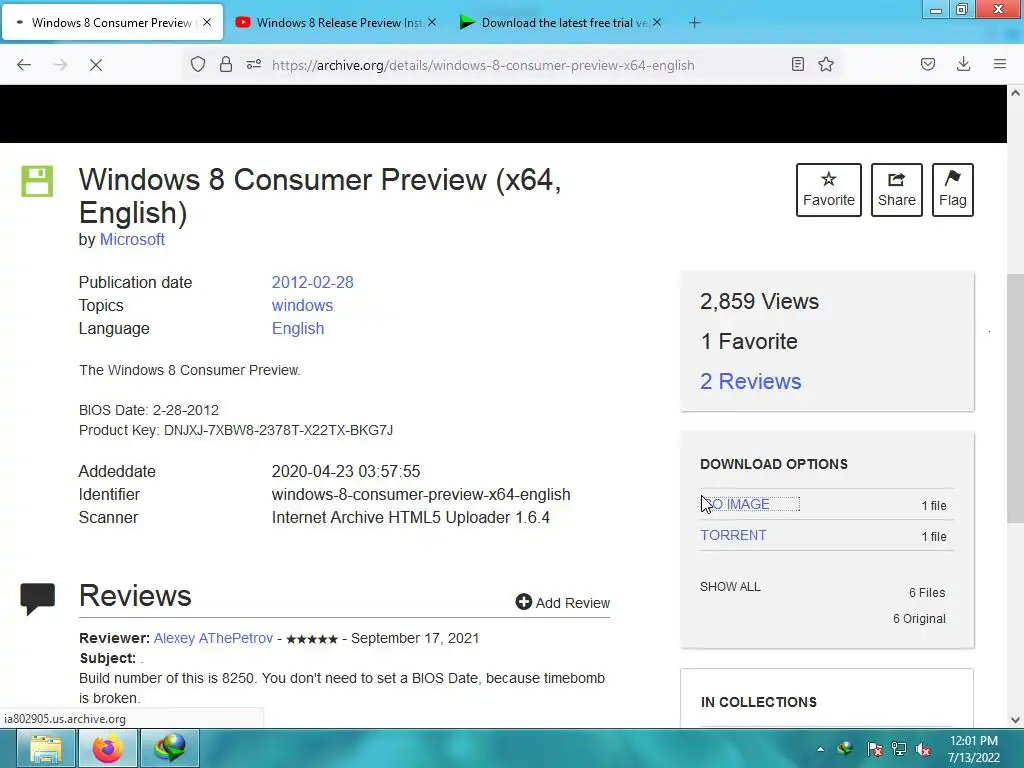Open reviewer Alexey AThePetrov's profile

tap(213, 638)
